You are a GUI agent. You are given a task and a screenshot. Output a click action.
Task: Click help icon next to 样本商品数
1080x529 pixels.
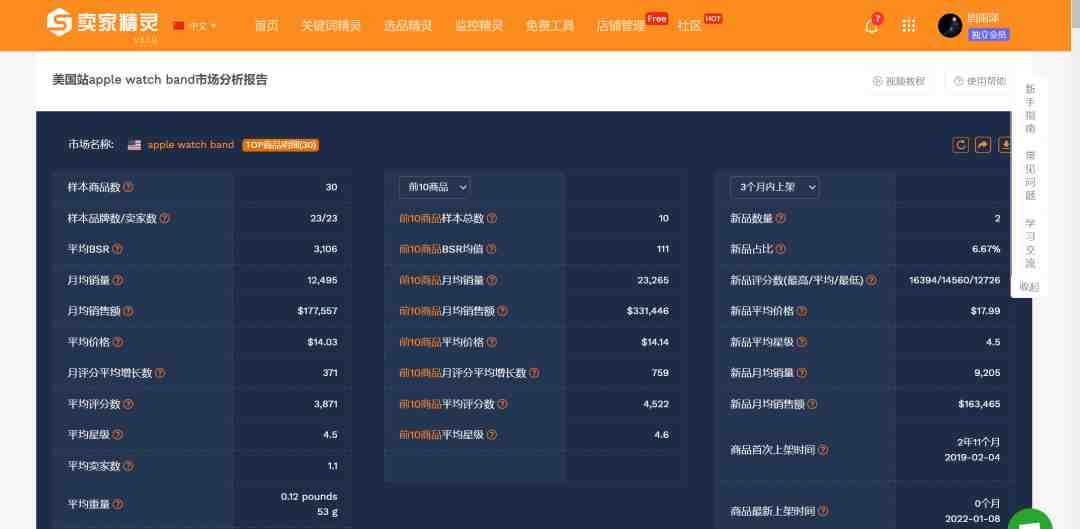[x=128, y=187]
